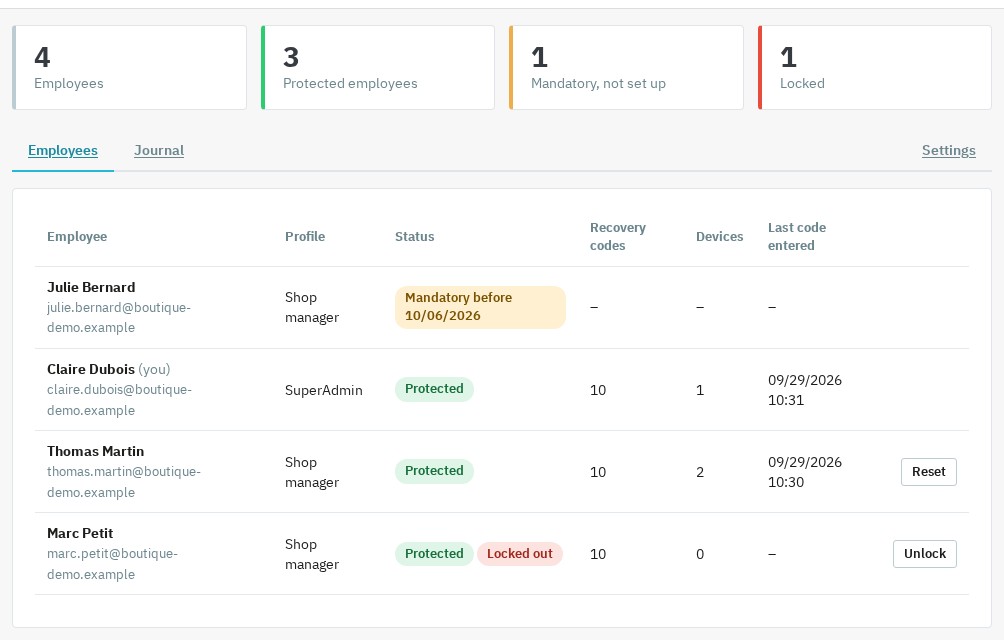Click Thomas Martin's Protected badge
Viewport: 1004px width, 640px height.
pos(434,471)
